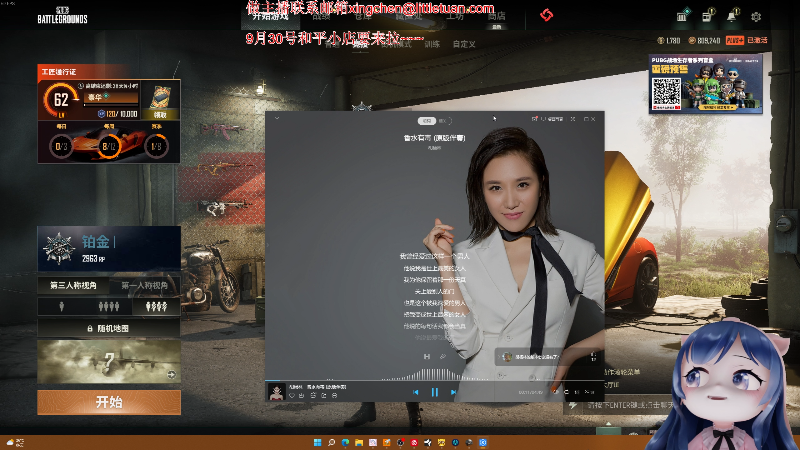This screenshot has width=800, height=450.
Task: Click the 领取 claim reward button
Action: 160,115
